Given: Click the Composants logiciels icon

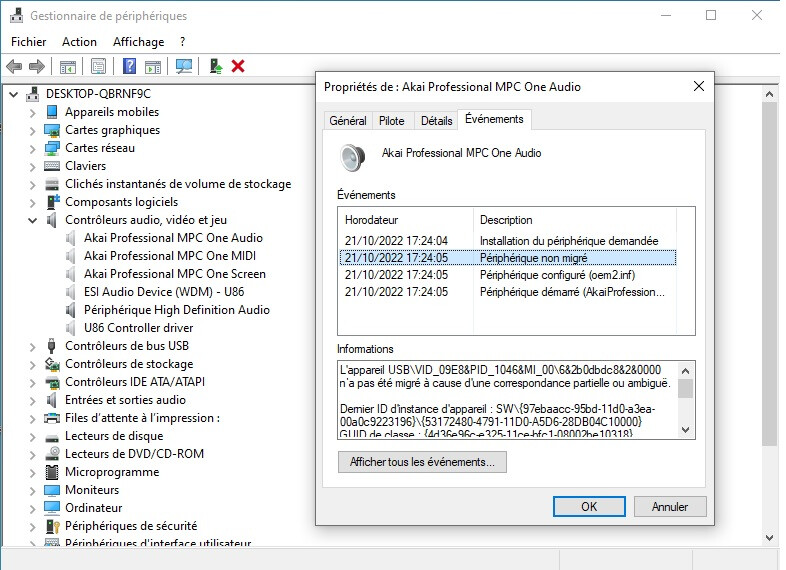Looking at the screenshot, I should 53,202.
